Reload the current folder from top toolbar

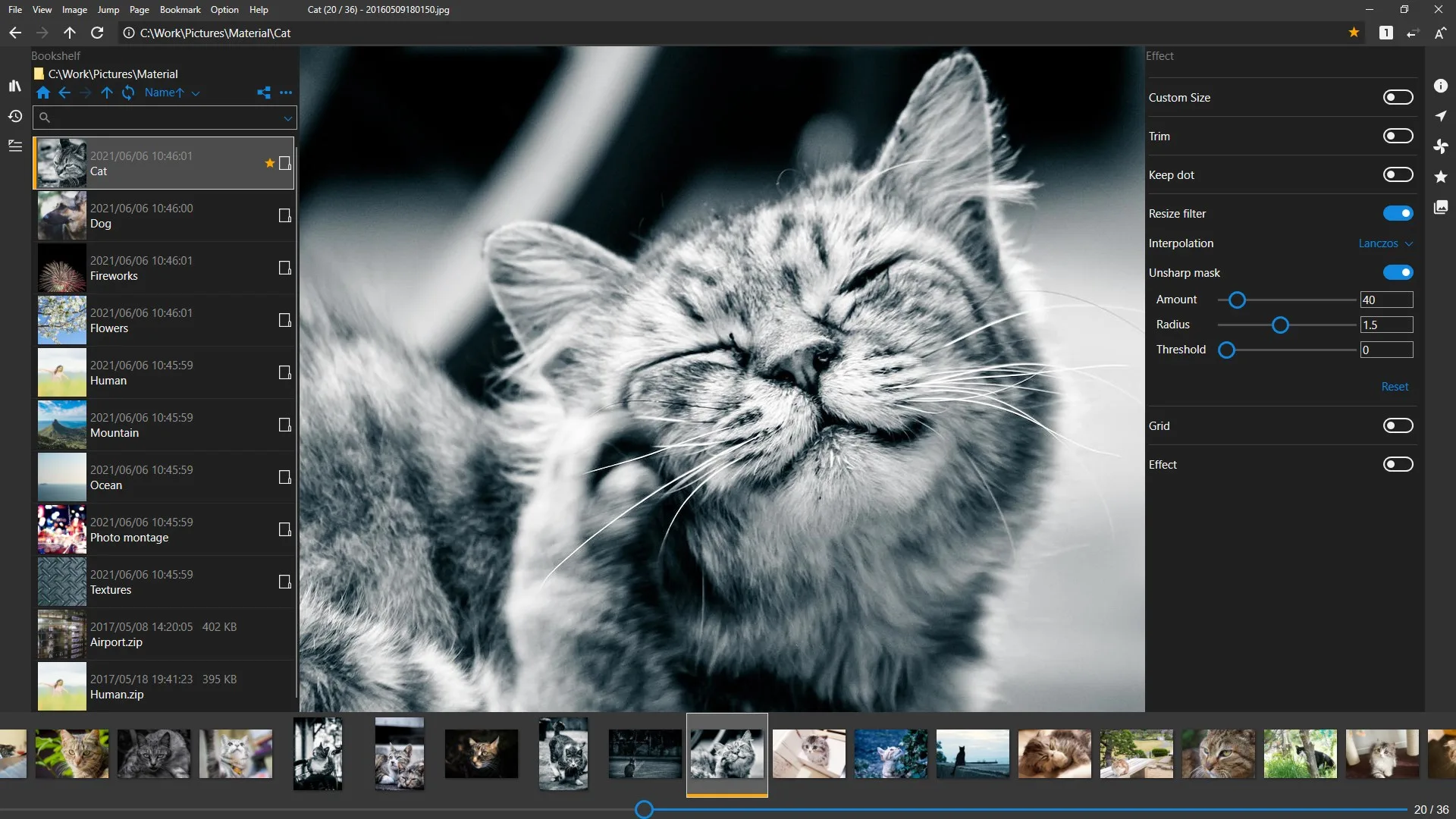97,33
